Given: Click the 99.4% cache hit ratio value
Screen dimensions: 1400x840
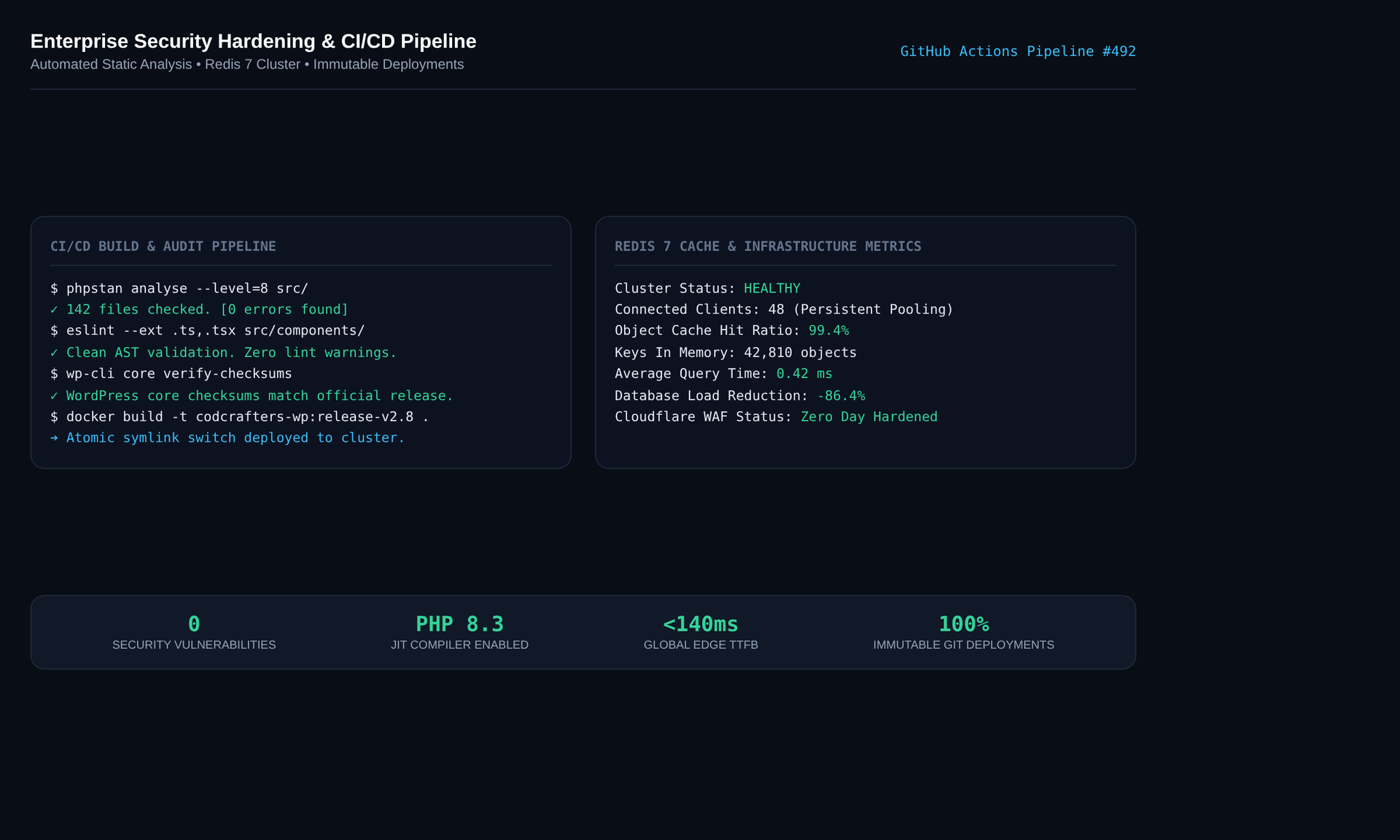Looking at the screenshot, I should coord(828,330).
